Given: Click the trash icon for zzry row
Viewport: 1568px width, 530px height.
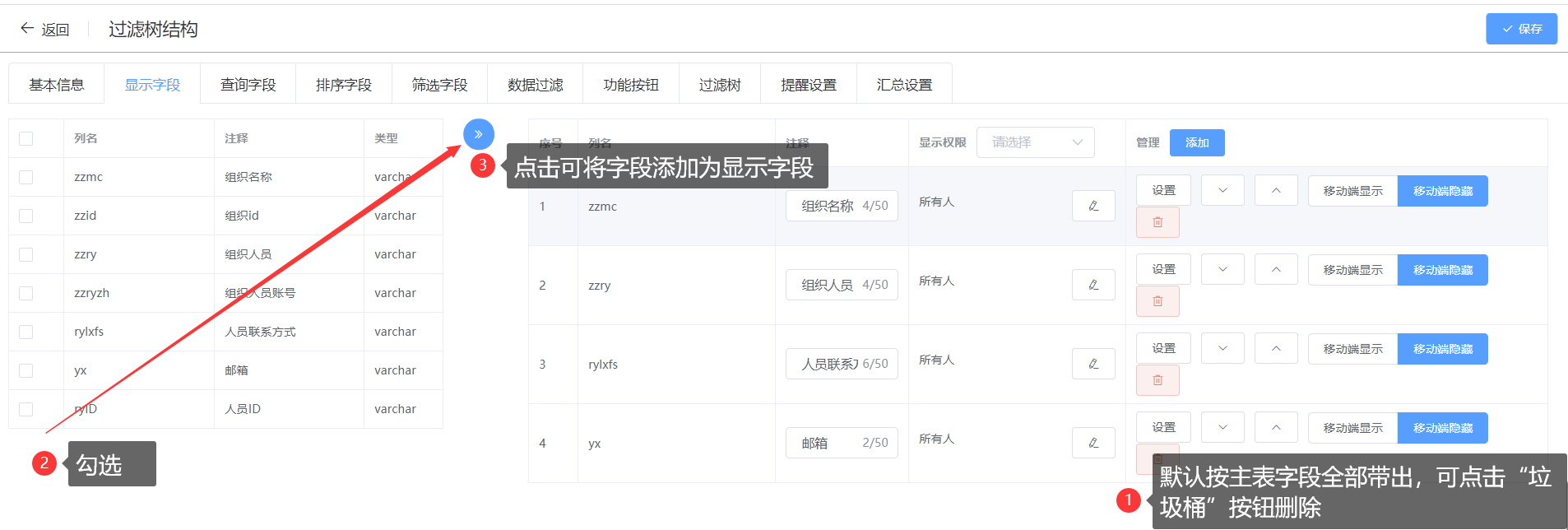Looking at the screenshot, I should tap(1157, 301).
